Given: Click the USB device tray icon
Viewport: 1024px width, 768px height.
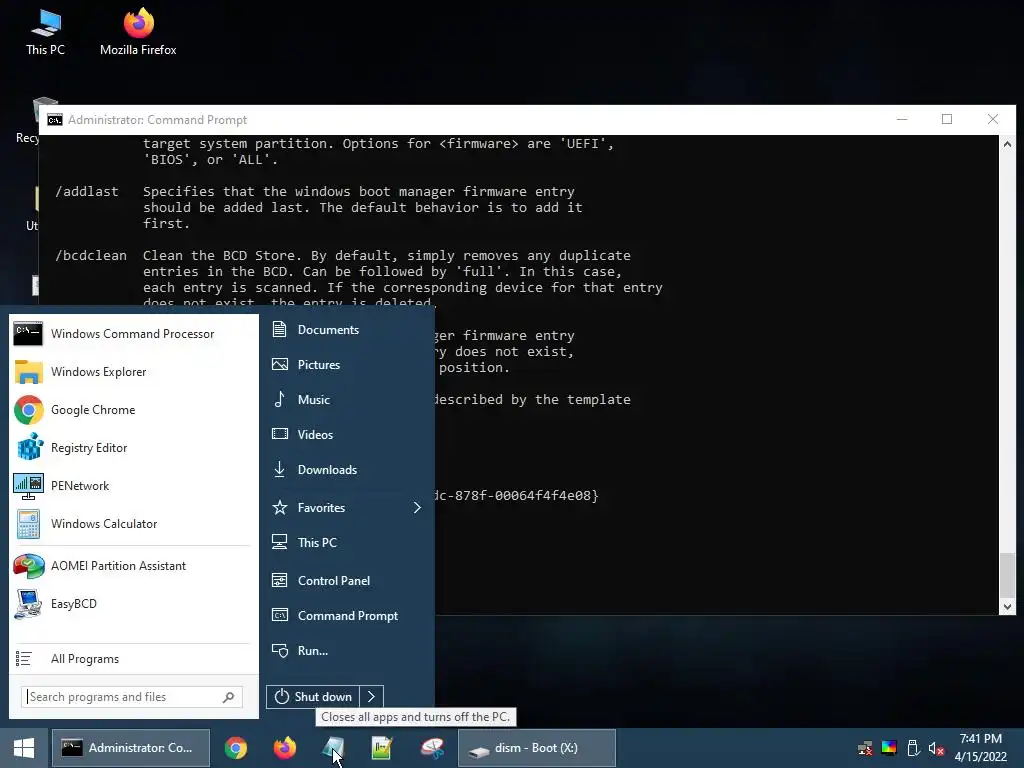Looking at the screenshot, I should point(913,748).
